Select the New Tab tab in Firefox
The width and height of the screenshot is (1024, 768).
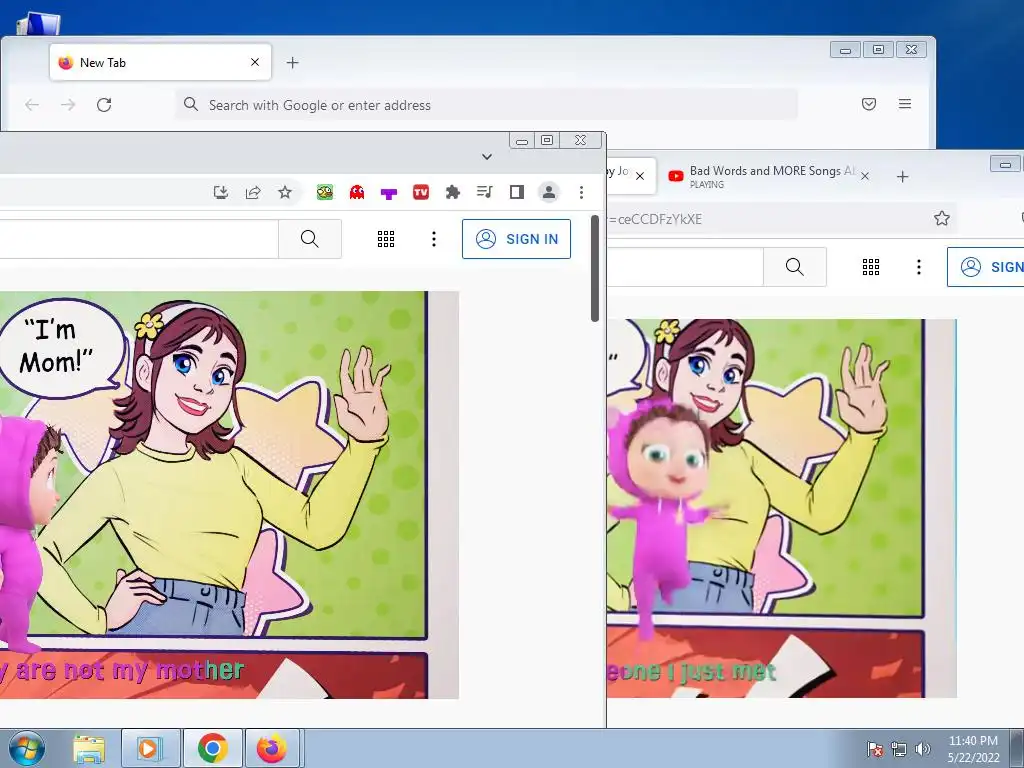tap(160, 62)
